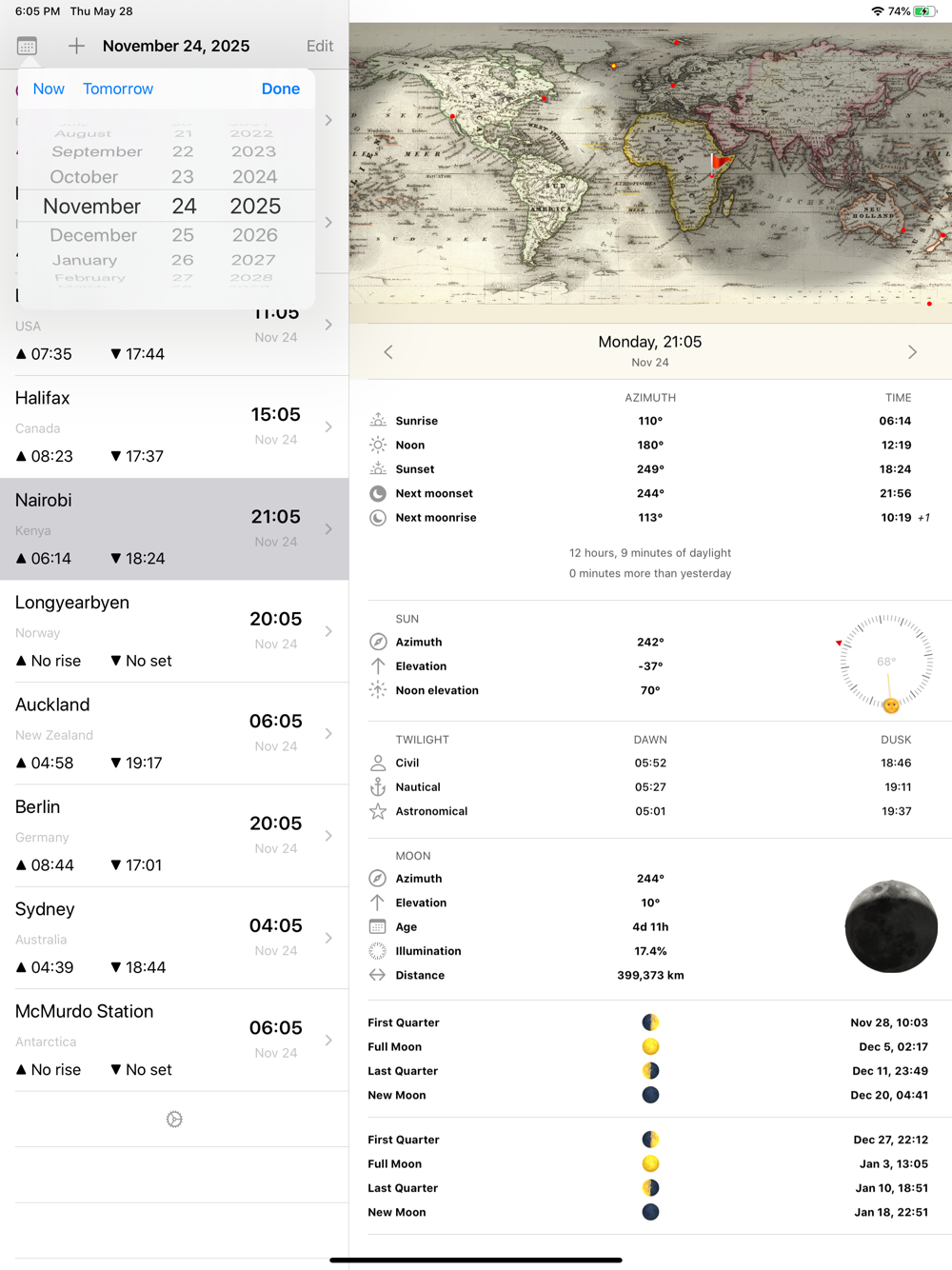
Task: Tap the Sunset icon
Action: (378, 468)
